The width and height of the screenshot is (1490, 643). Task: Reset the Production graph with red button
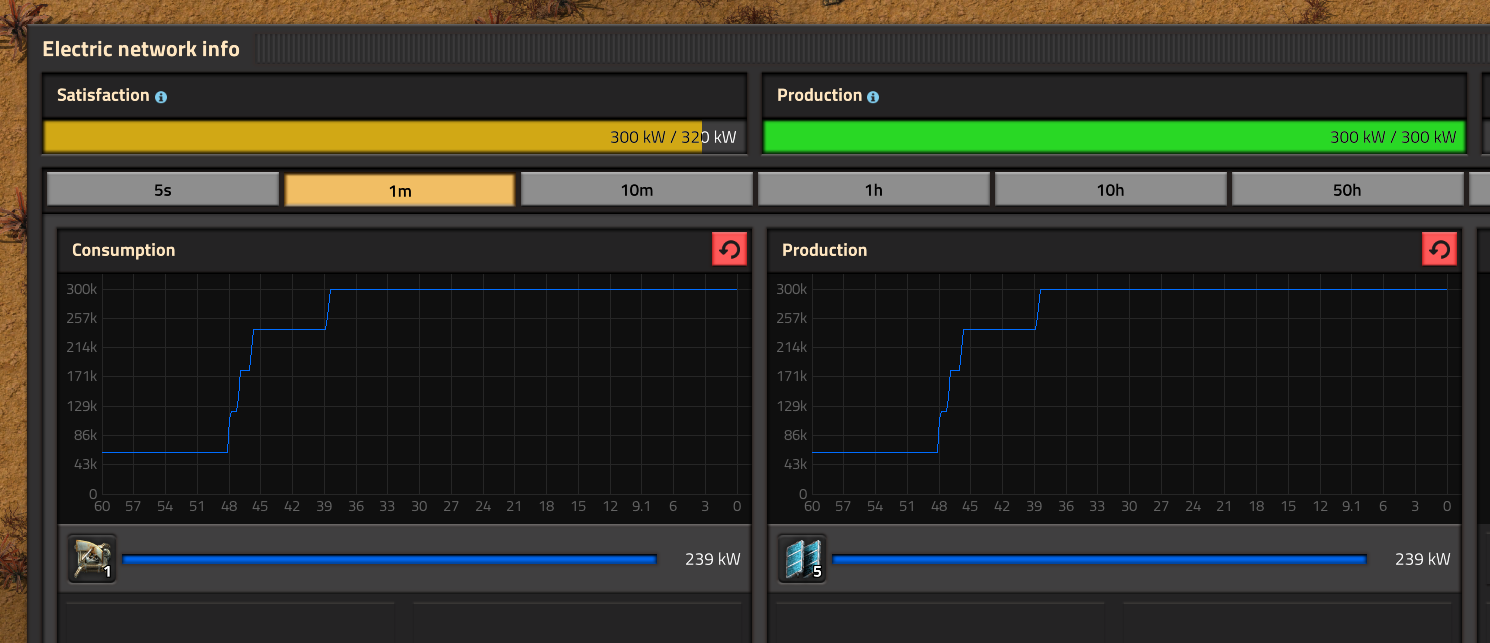(x=1439, y=250)
